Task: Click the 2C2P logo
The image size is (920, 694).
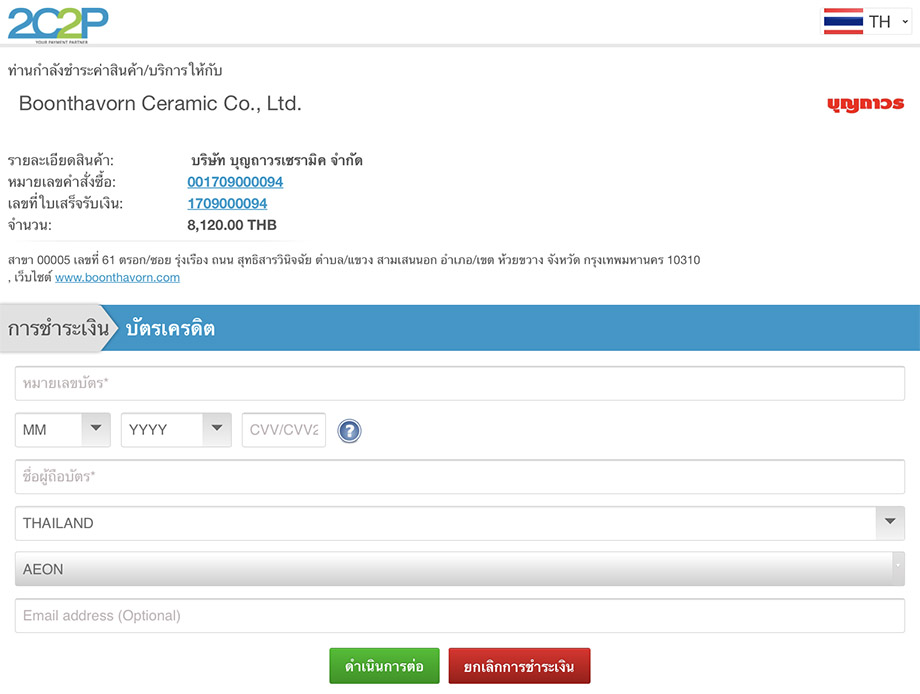Action: 58,23
